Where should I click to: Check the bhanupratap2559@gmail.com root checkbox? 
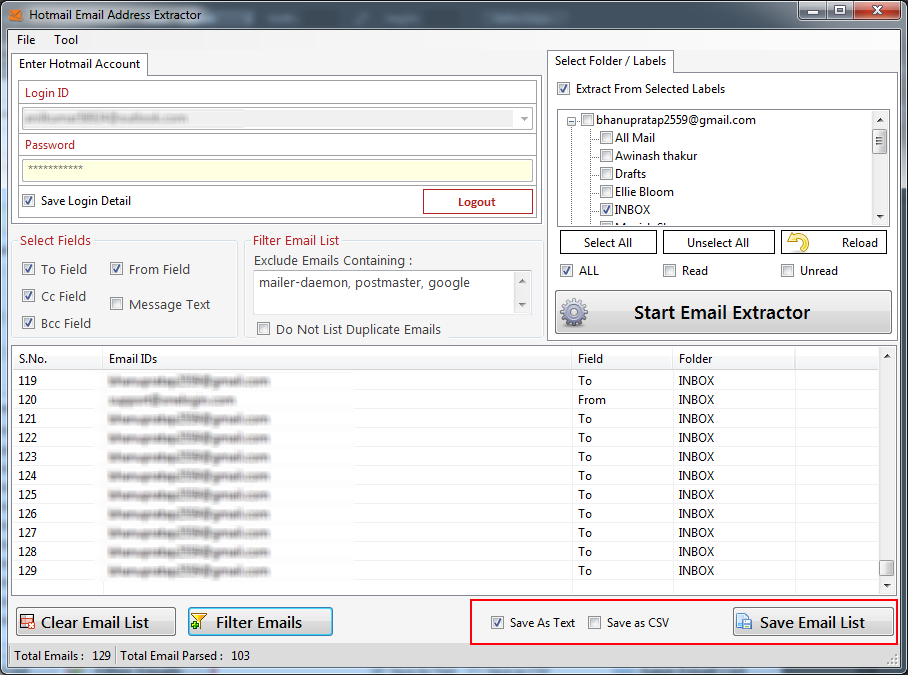[x=587, y=120]
